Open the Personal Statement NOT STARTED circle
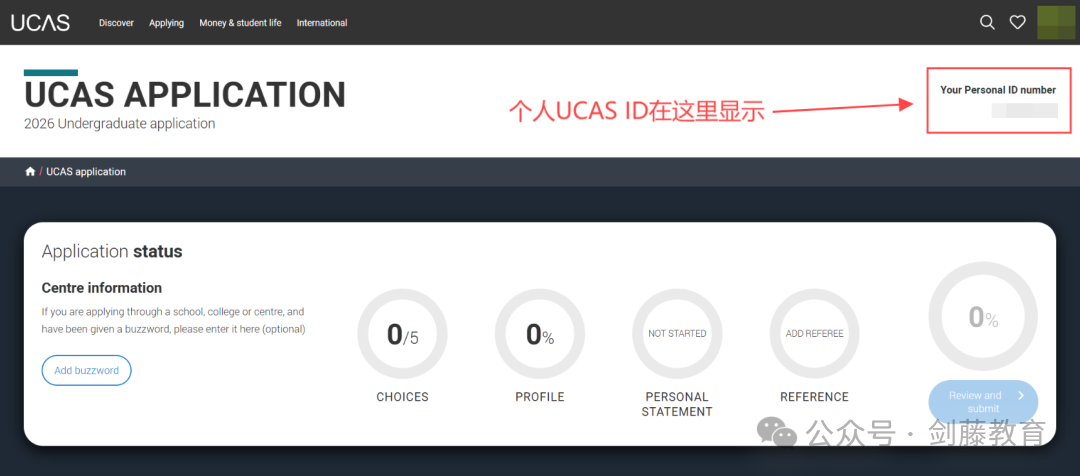 coord(677,334)
